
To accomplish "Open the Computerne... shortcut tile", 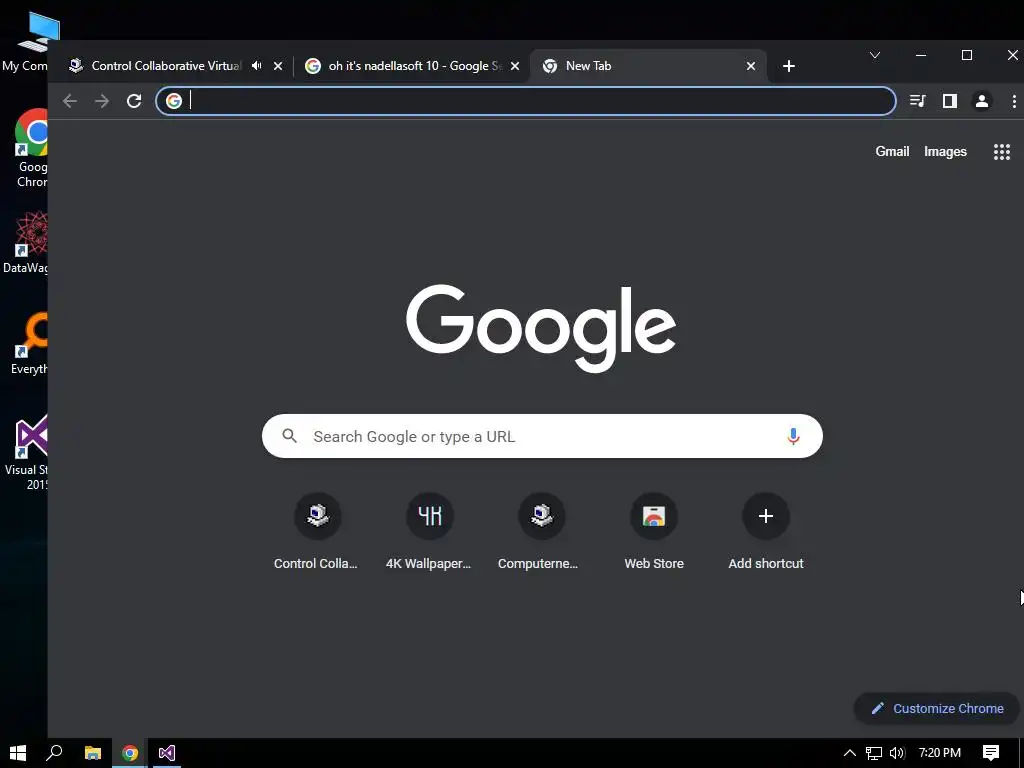I will (x=541, y=532).
